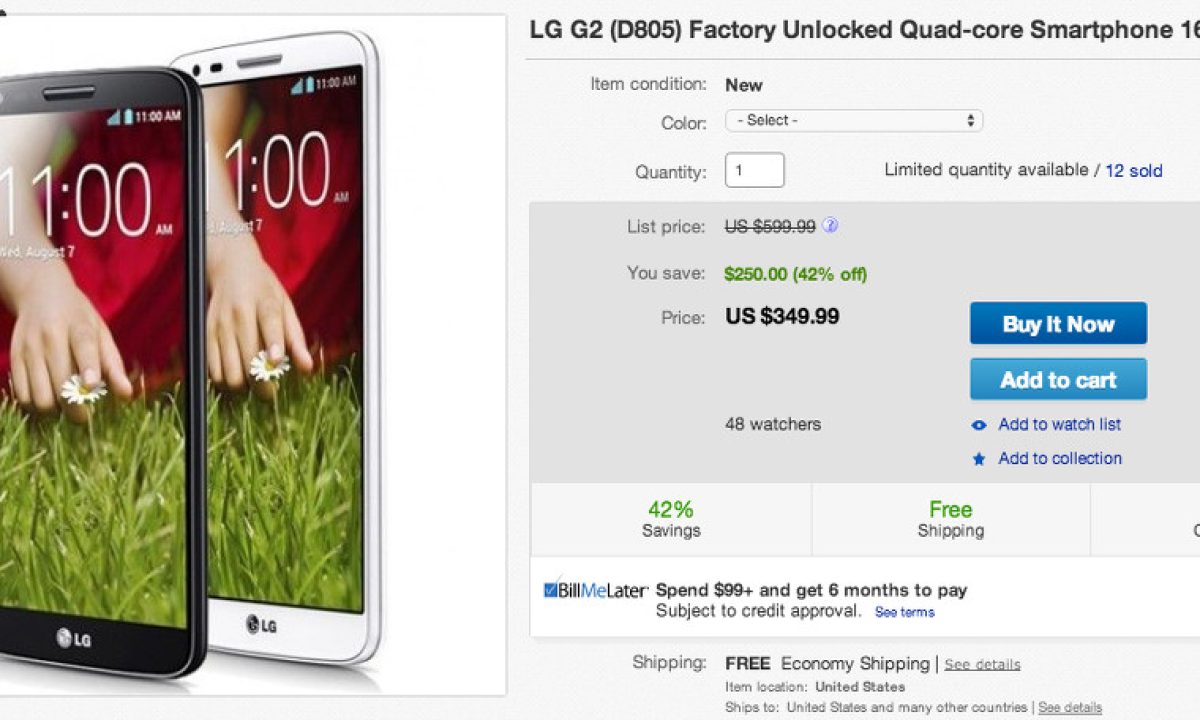Open shipping See details link
Image resolution: width=1200 pixels, height=720 pixels.
(x=982, y=665)
